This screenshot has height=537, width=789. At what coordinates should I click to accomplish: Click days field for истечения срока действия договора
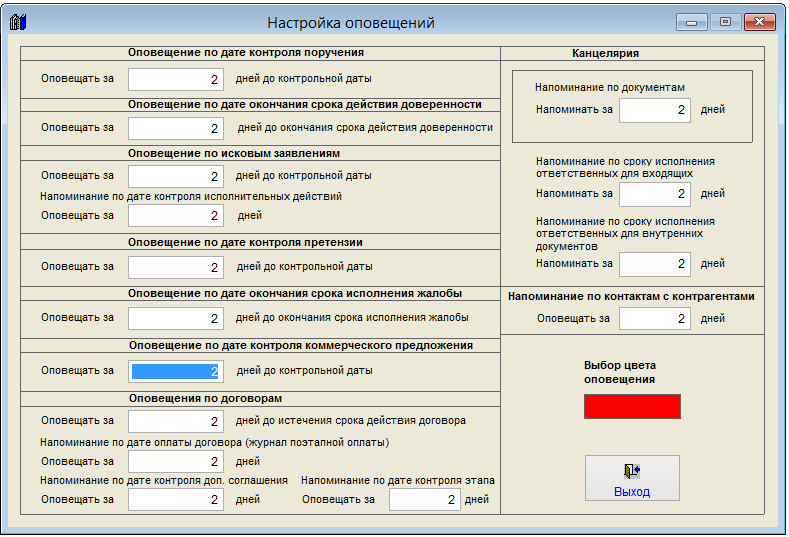pyautogui.click(x=176, y=421)
